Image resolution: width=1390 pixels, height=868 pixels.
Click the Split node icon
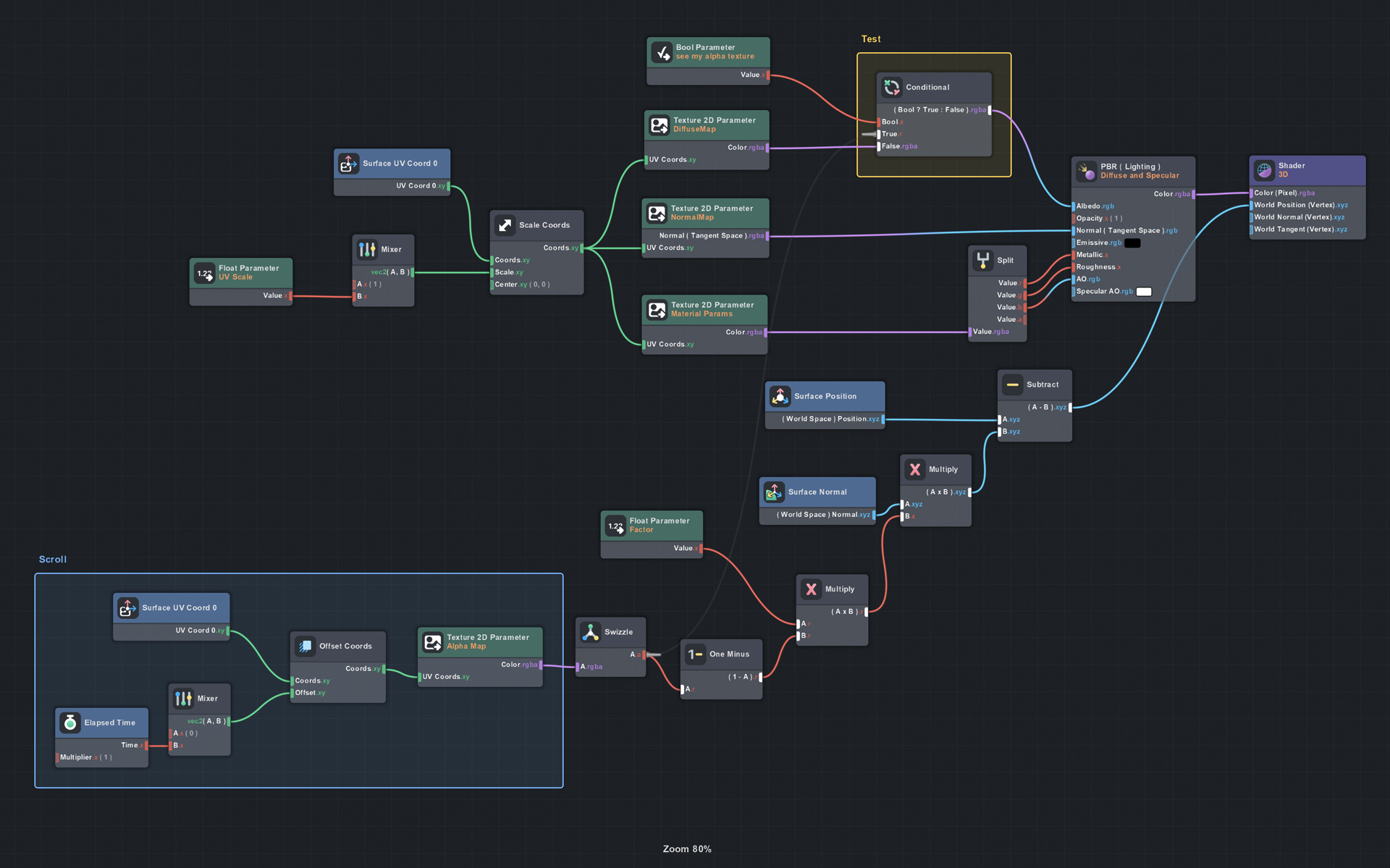(x=982, y=261)
